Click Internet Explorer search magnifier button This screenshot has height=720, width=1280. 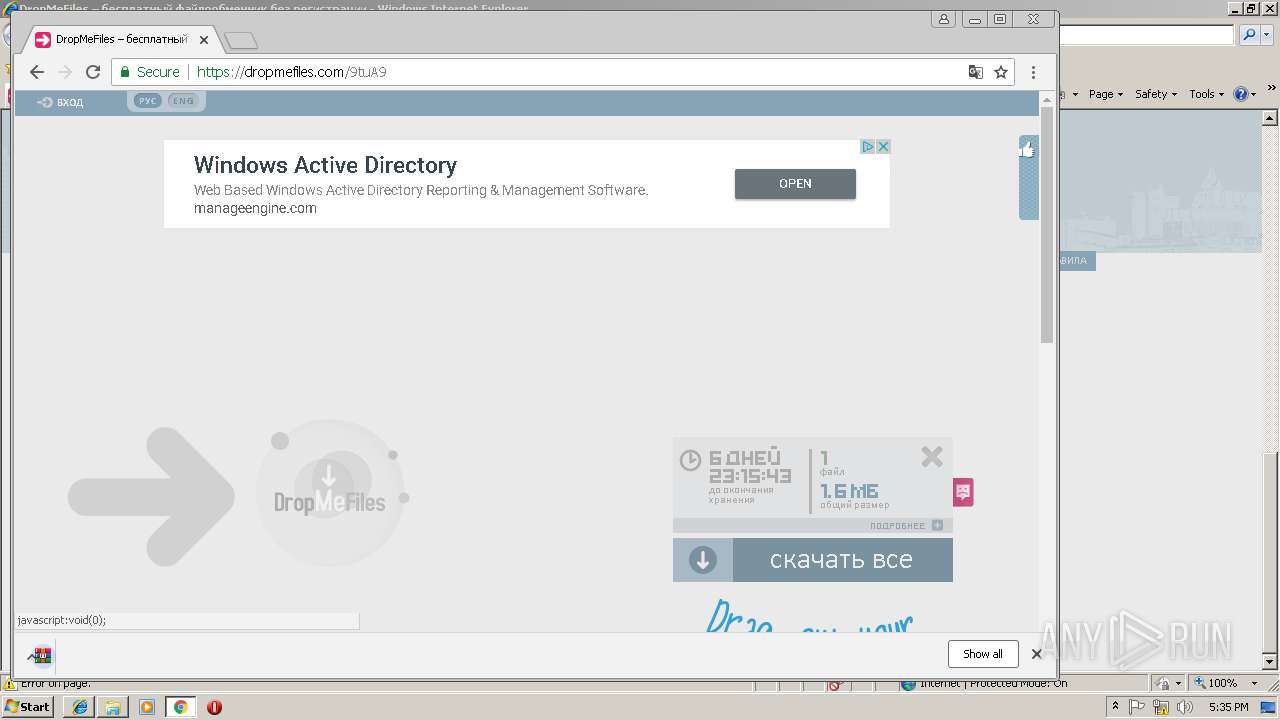pyautogui.click(x=1250, y=35)
